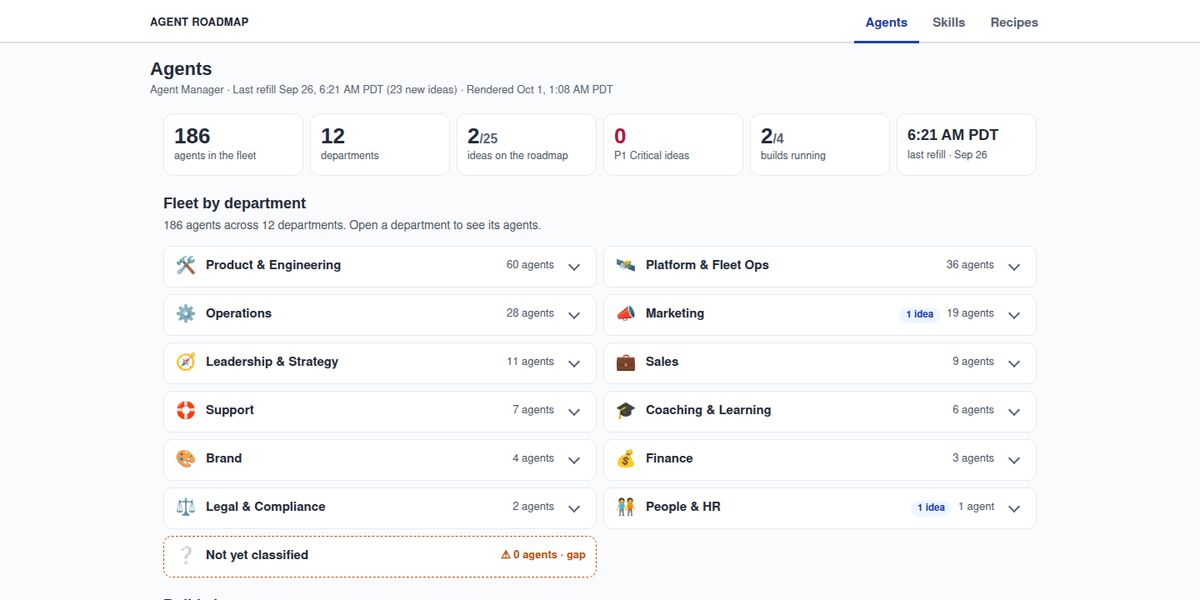Click the Legal & Compliance scales icon
Image resolution: width=1200 pixels, height=600 pixels.
tap(186, 507)
